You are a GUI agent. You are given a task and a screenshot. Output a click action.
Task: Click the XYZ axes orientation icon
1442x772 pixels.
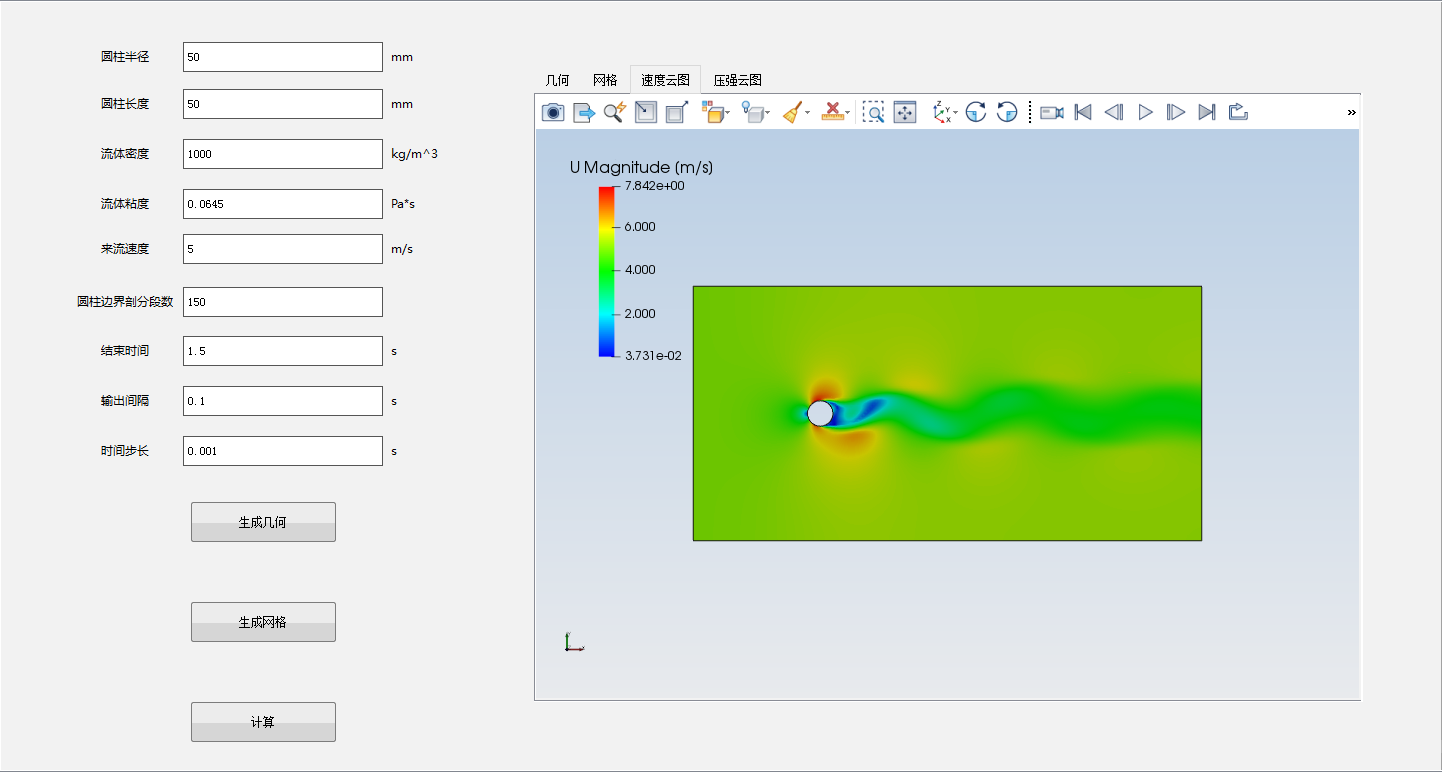pyautogui.click(x=941, y=112)
